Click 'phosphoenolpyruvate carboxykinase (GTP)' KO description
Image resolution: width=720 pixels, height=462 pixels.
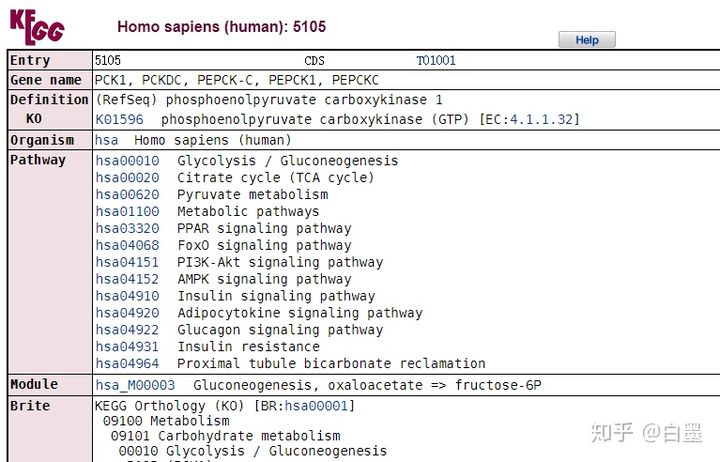pos(315,119)
